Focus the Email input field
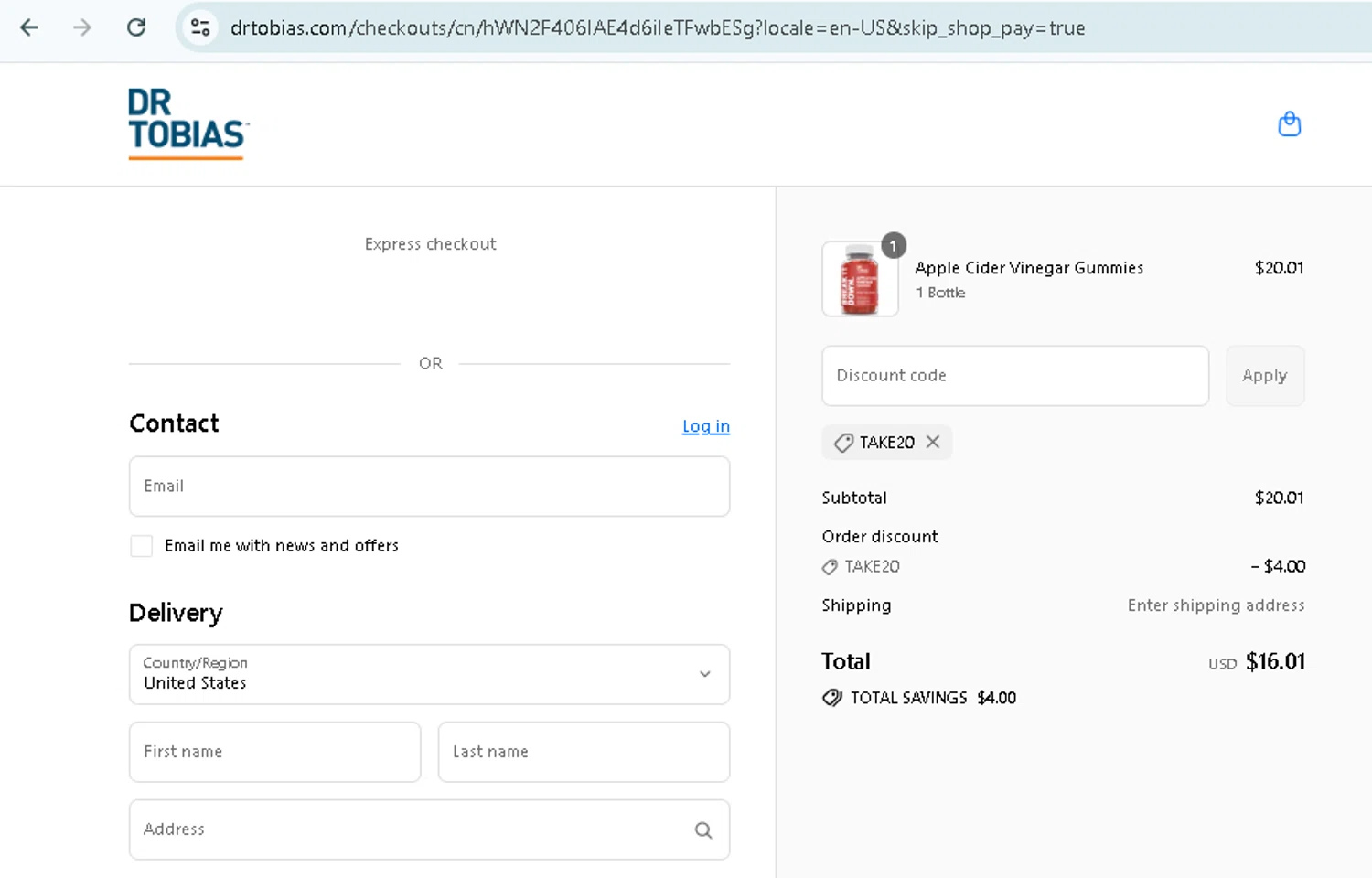This screenshot has width=1372, height=878. (429, 487)
